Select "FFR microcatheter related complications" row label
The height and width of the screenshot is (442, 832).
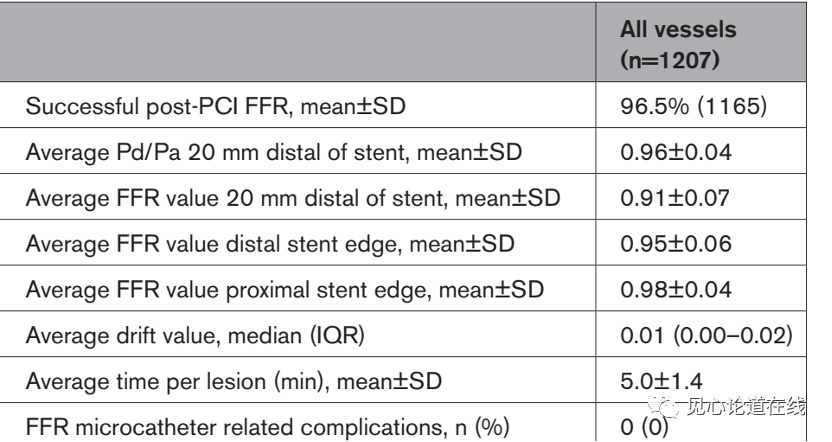pyautogui.click(x=267, y=427)
